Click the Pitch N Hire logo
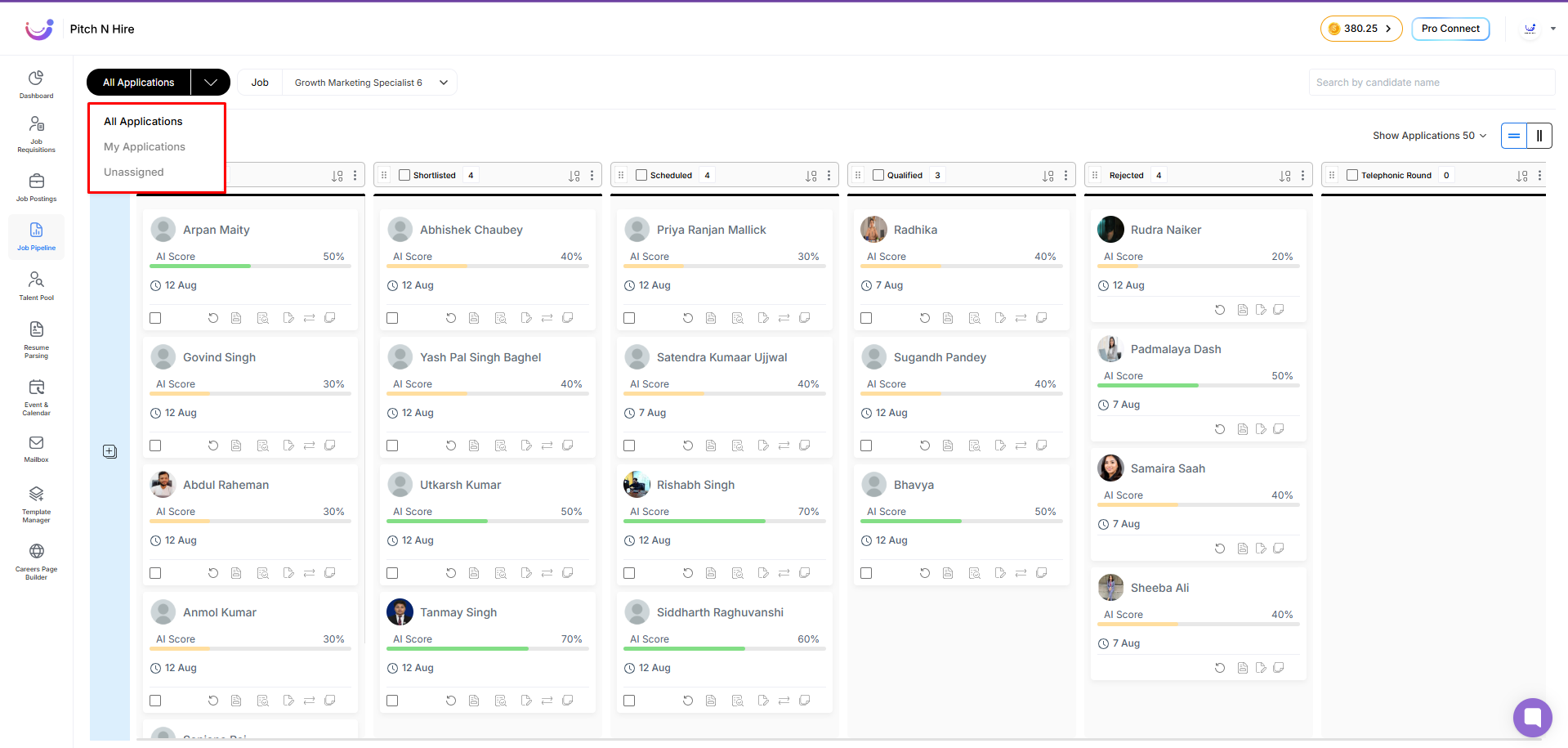 point(39,29)
